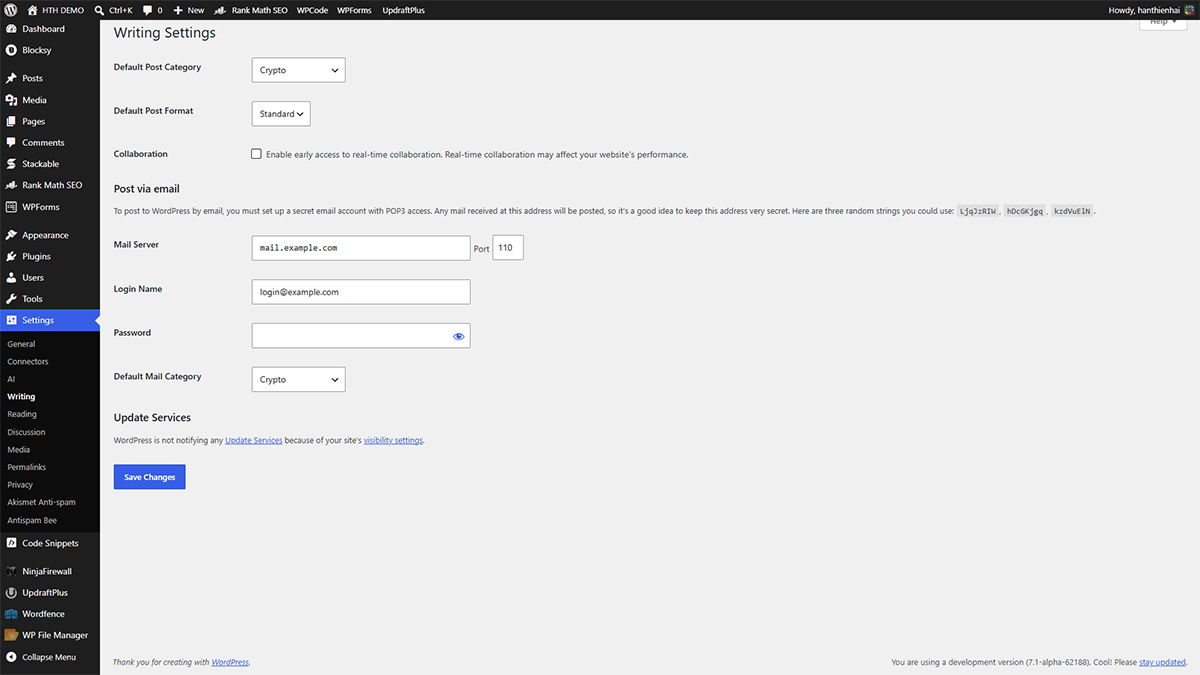Open the WPCode admin bar item

pos(312,10)
